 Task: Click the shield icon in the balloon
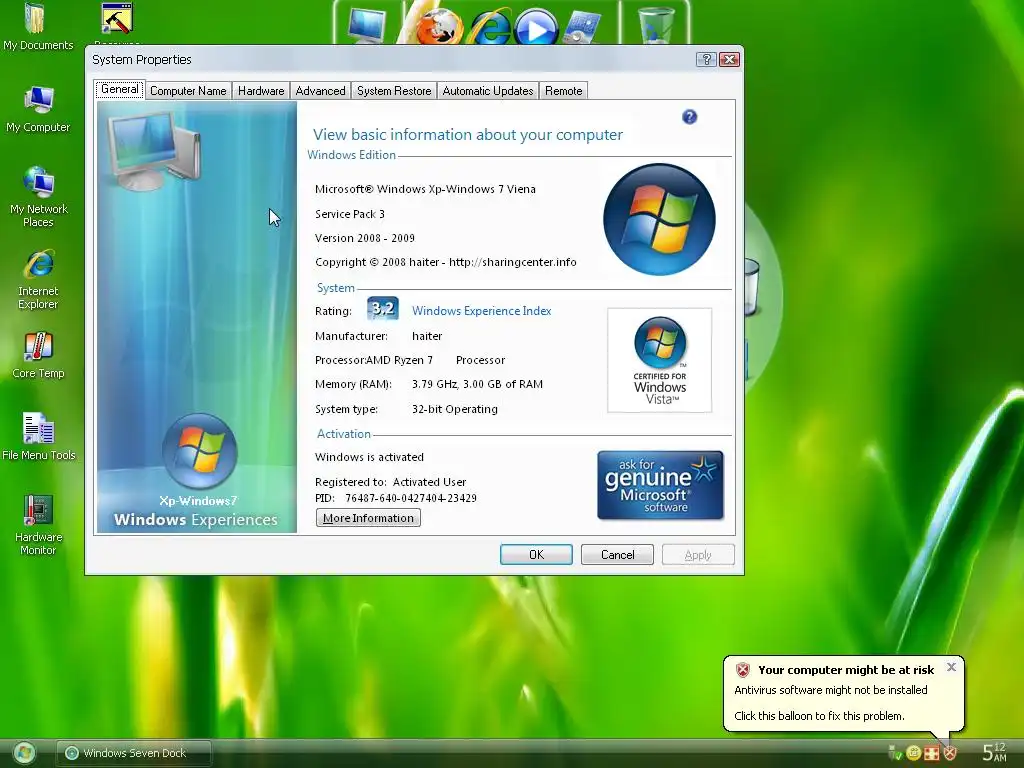(743, 669)
